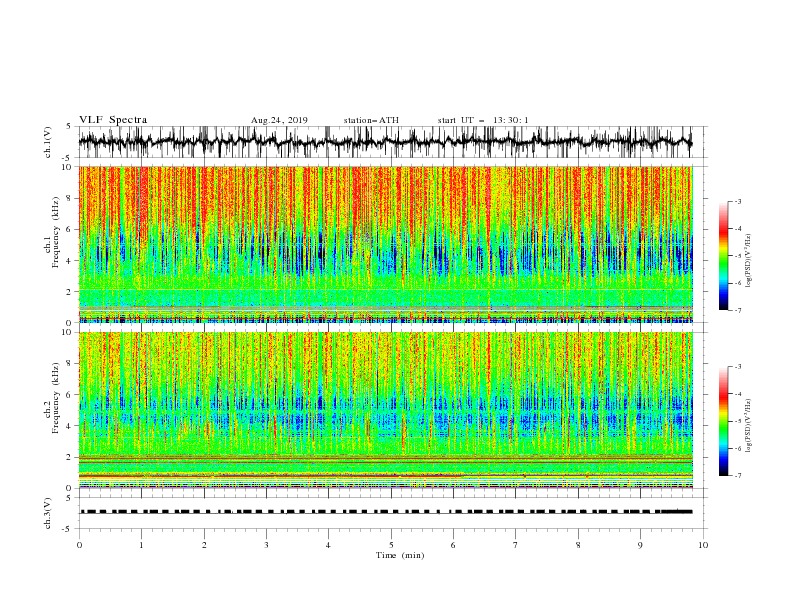The image size is (792, 612).
Task: Click the ch.2 spectrogram image
Action: coord(385,410)
